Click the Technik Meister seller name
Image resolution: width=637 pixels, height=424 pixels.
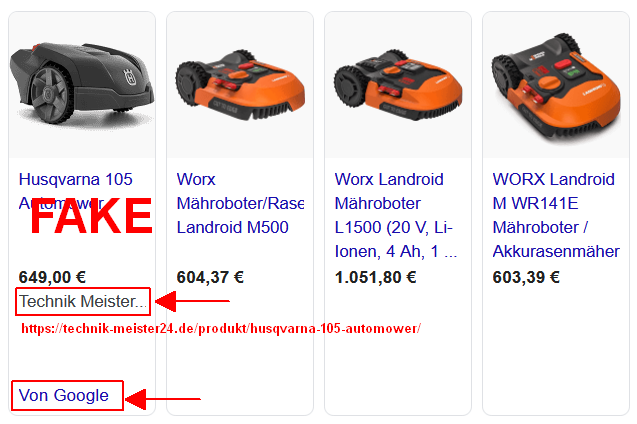pyautogui.click(x=83, y=301)
